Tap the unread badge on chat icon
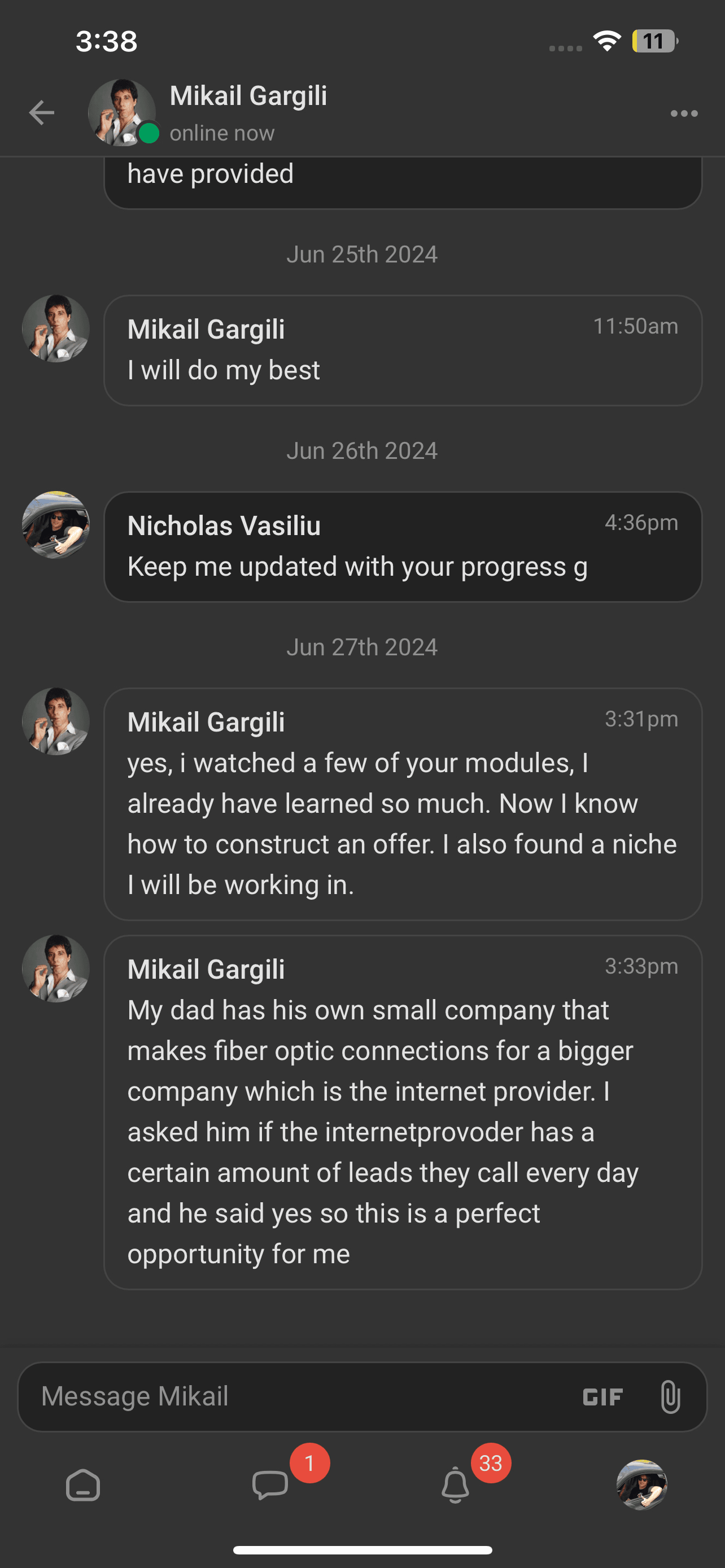The image size is (725, 1568). pos(310,1464)
